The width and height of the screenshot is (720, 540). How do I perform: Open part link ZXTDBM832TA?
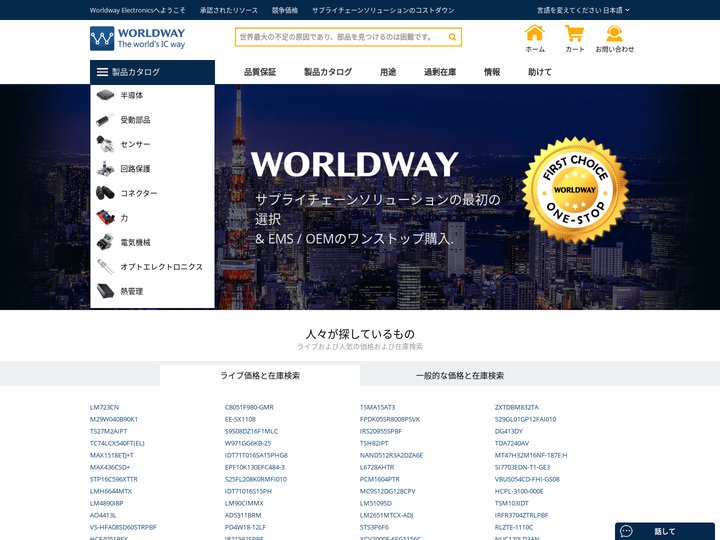point(517,407)
